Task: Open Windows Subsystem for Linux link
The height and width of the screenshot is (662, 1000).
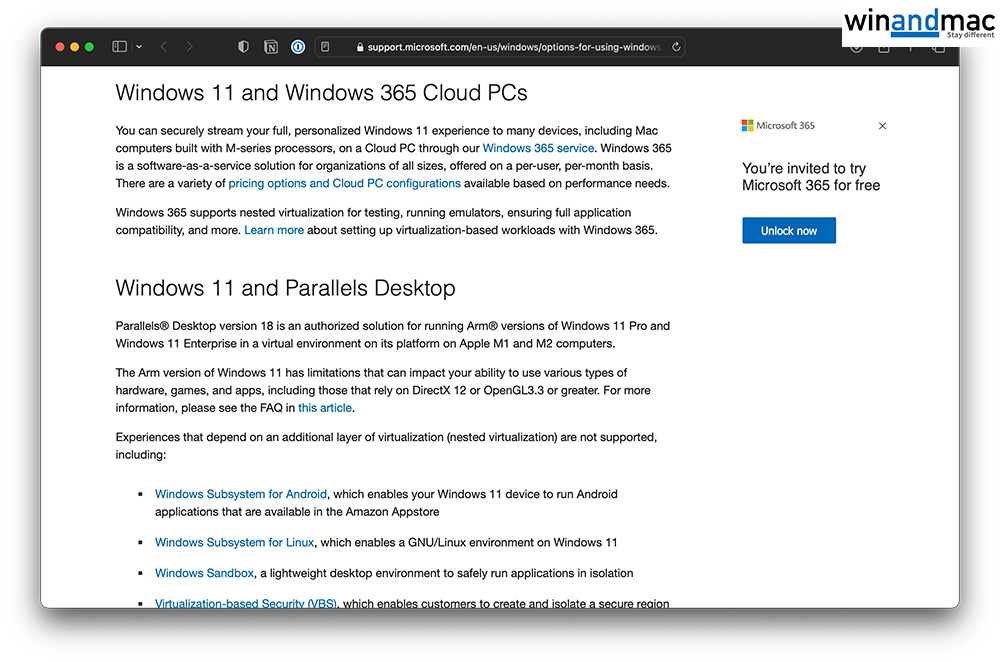Action: 234,543
